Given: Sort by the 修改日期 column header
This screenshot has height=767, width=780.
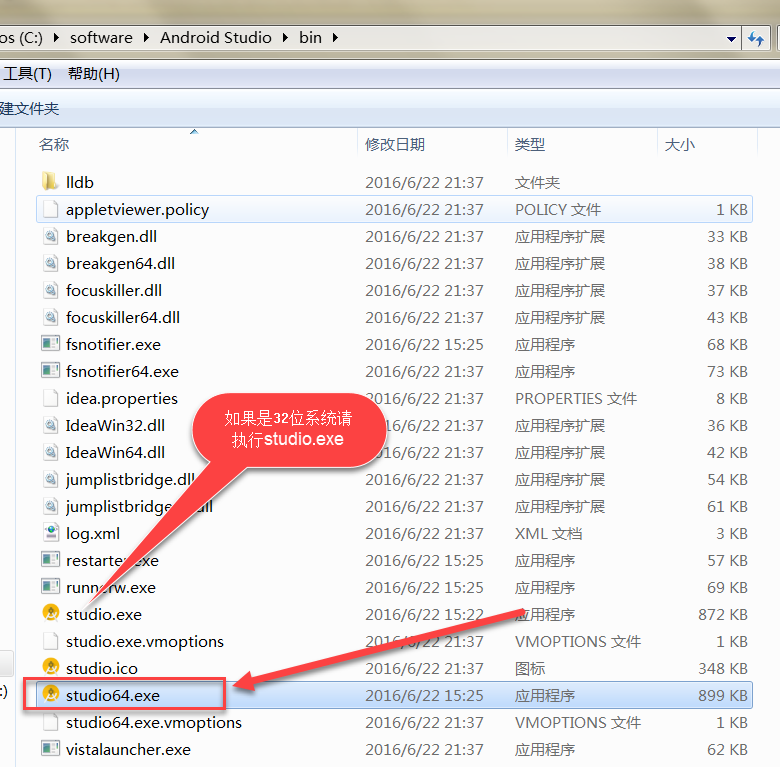Looking at the screenshot, I should point(394,144).
